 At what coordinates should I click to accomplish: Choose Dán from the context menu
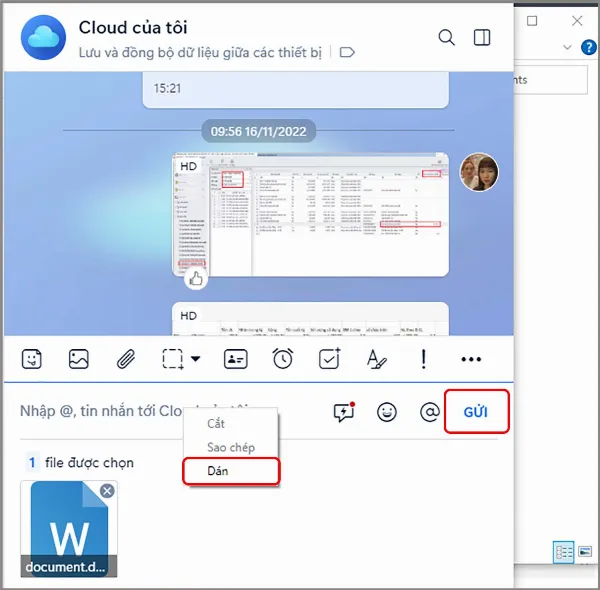point(231,471)
